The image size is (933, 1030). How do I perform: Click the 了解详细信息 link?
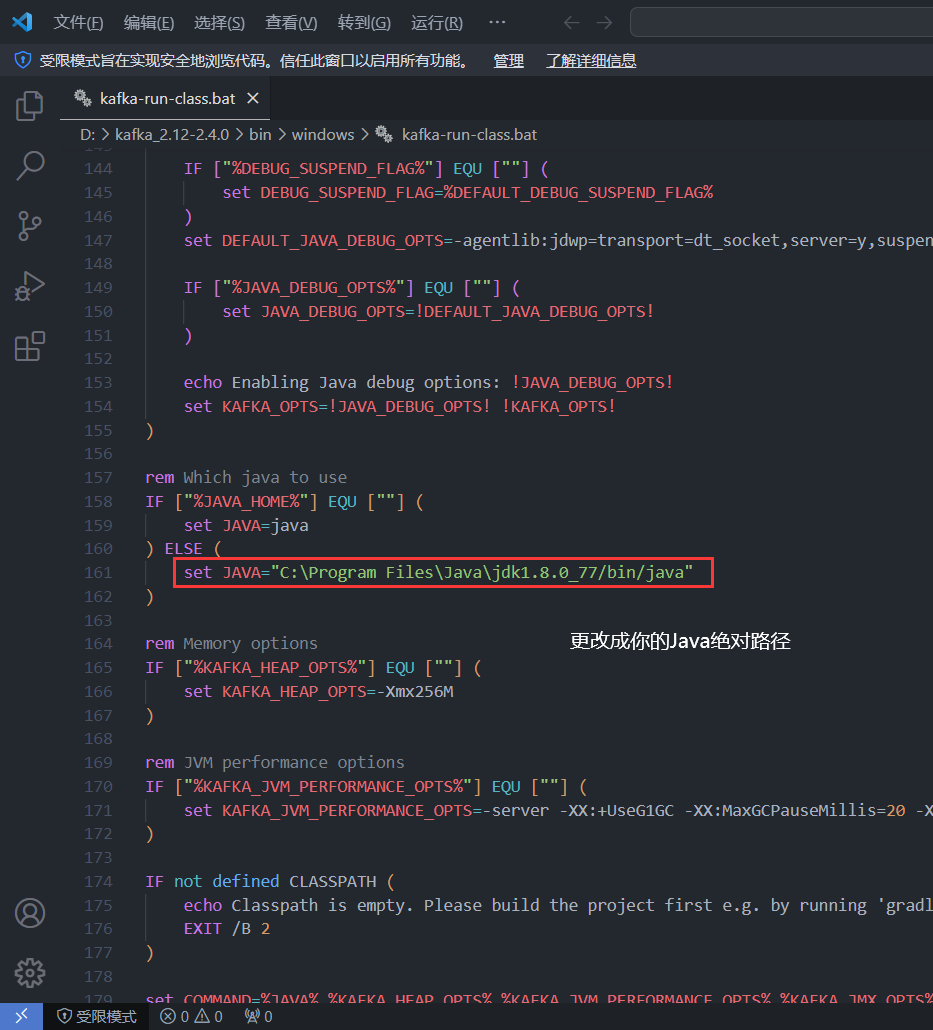[591, 61]
